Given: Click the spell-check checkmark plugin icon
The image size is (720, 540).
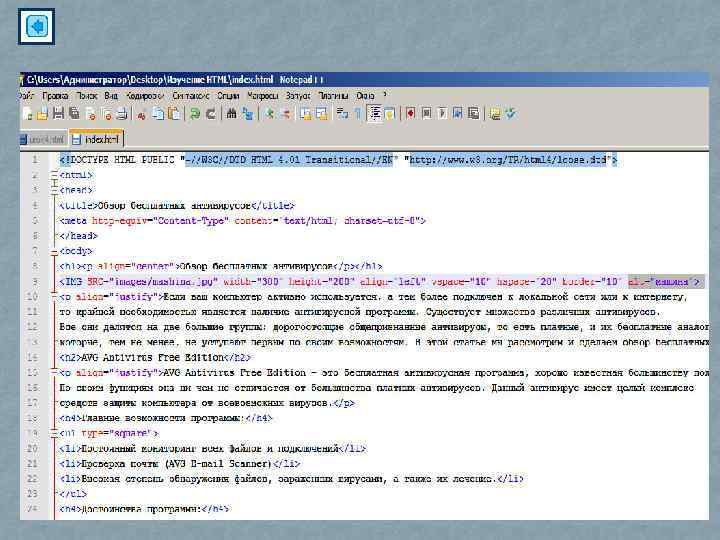Looking at the screenshot, I should [510, 113].
